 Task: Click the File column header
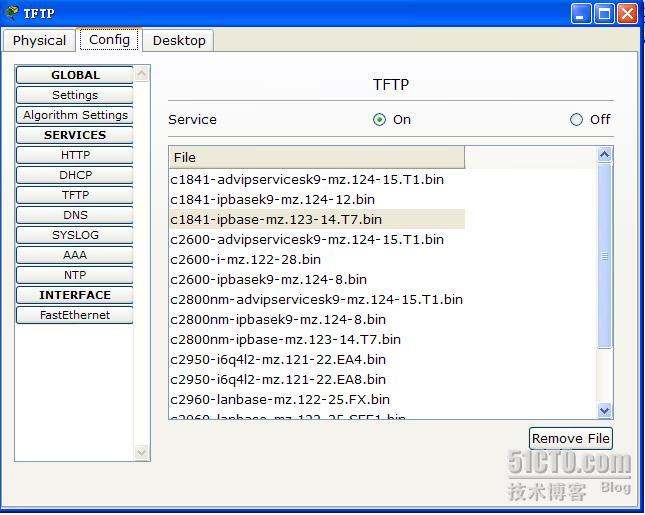[x=317, y=157]
